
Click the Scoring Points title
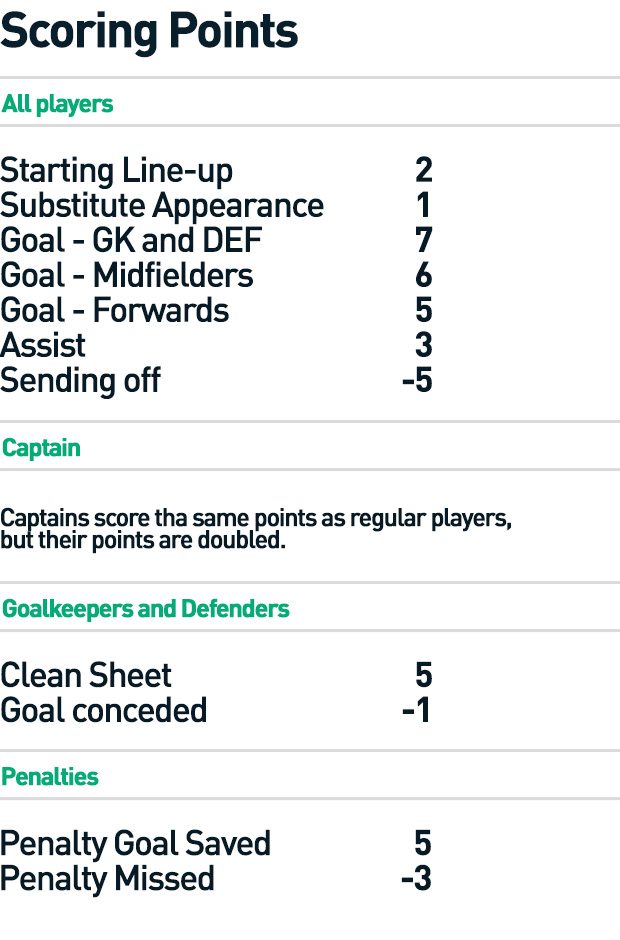point(149,32)
